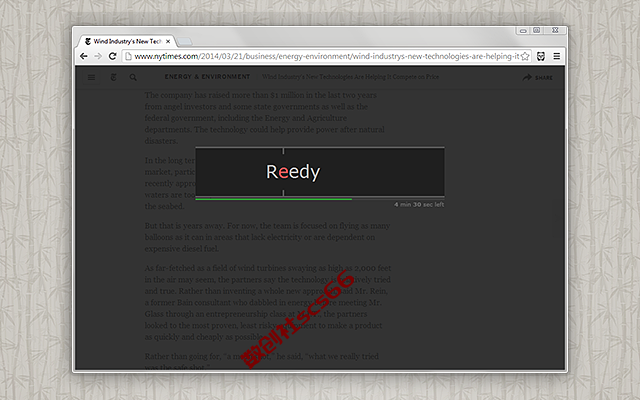Click the NYTimes logo icon
This screenshot has height=400, width=640.
click(113, 77)
